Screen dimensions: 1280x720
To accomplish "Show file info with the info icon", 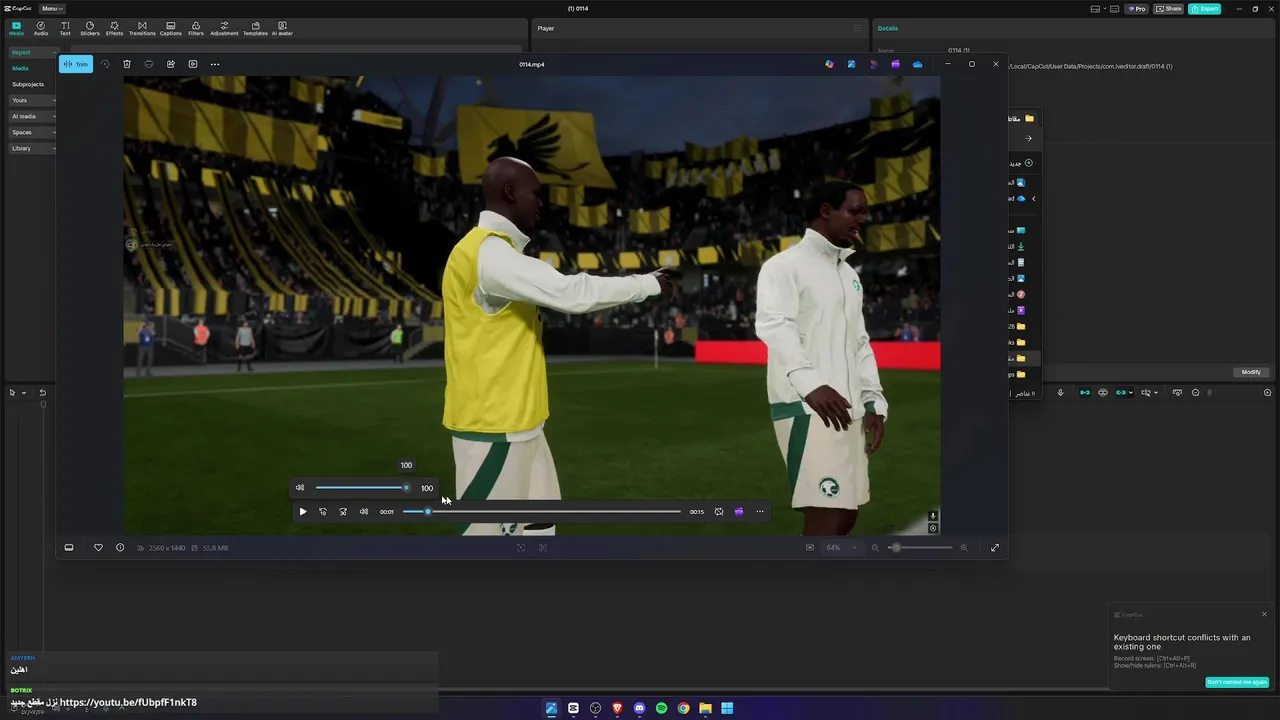I will [120, 548].
